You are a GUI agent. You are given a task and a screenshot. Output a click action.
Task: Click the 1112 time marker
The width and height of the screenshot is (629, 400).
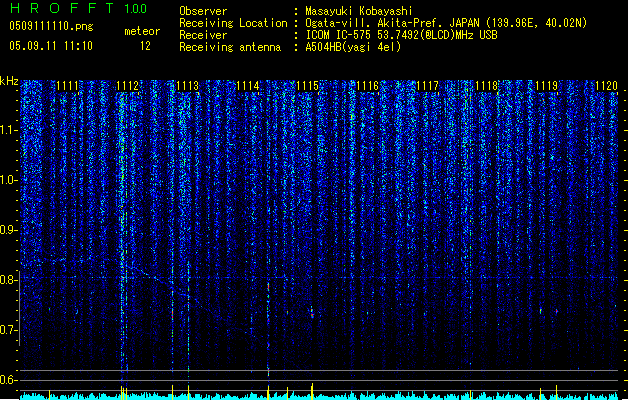(x=128, y=86)
